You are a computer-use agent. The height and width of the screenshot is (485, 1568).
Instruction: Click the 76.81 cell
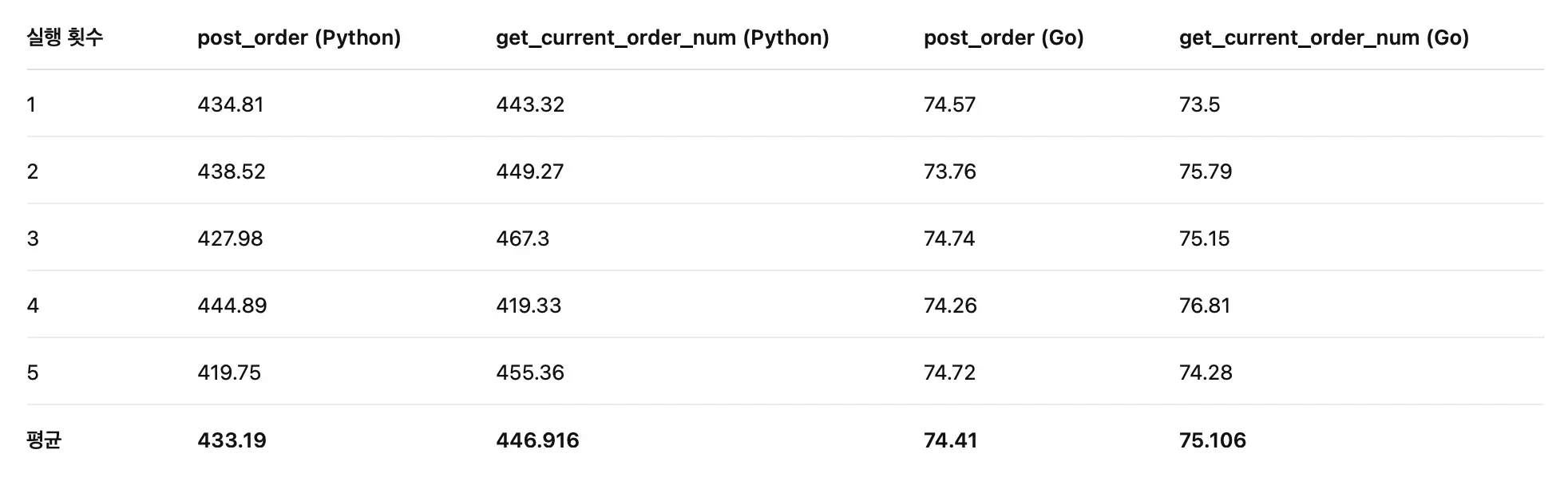point(1204,306)
